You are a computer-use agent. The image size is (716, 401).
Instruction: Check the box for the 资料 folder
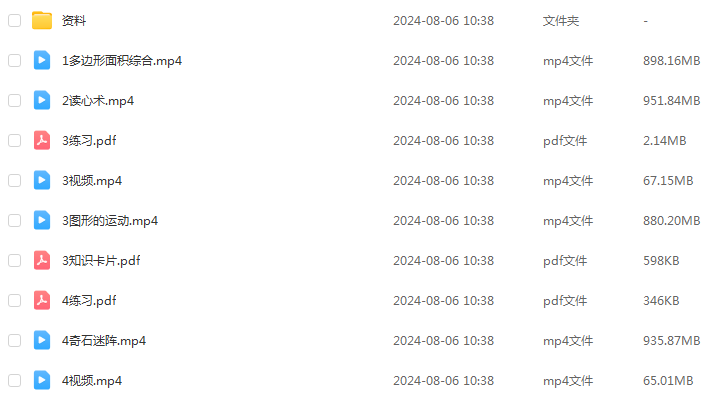coord(15,21)
